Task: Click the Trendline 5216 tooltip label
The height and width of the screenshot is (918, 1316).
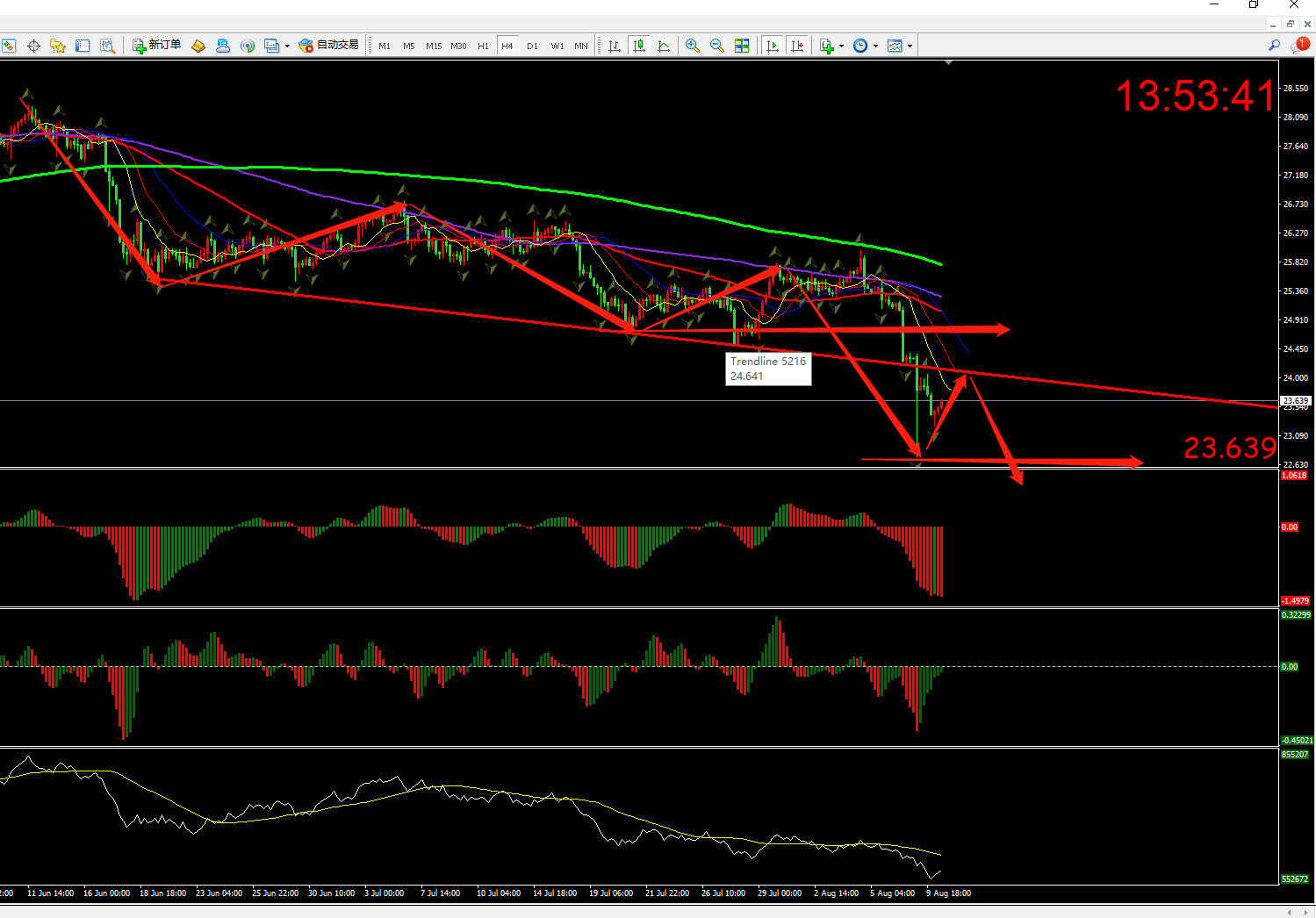Action: click(768, 369)
